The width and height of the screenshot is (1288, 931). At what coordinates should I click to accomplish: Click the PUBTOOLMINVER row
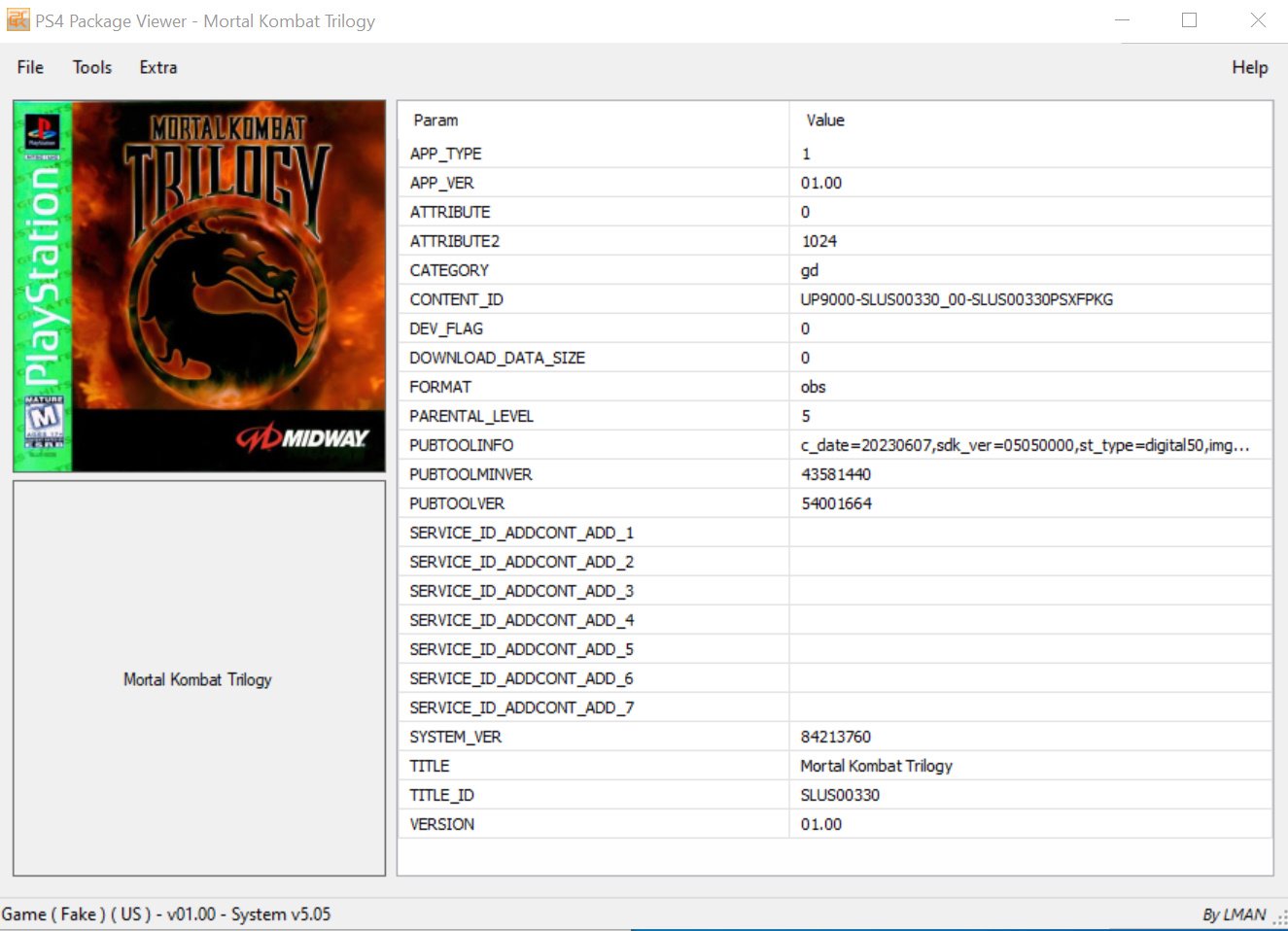coord(835,474)
